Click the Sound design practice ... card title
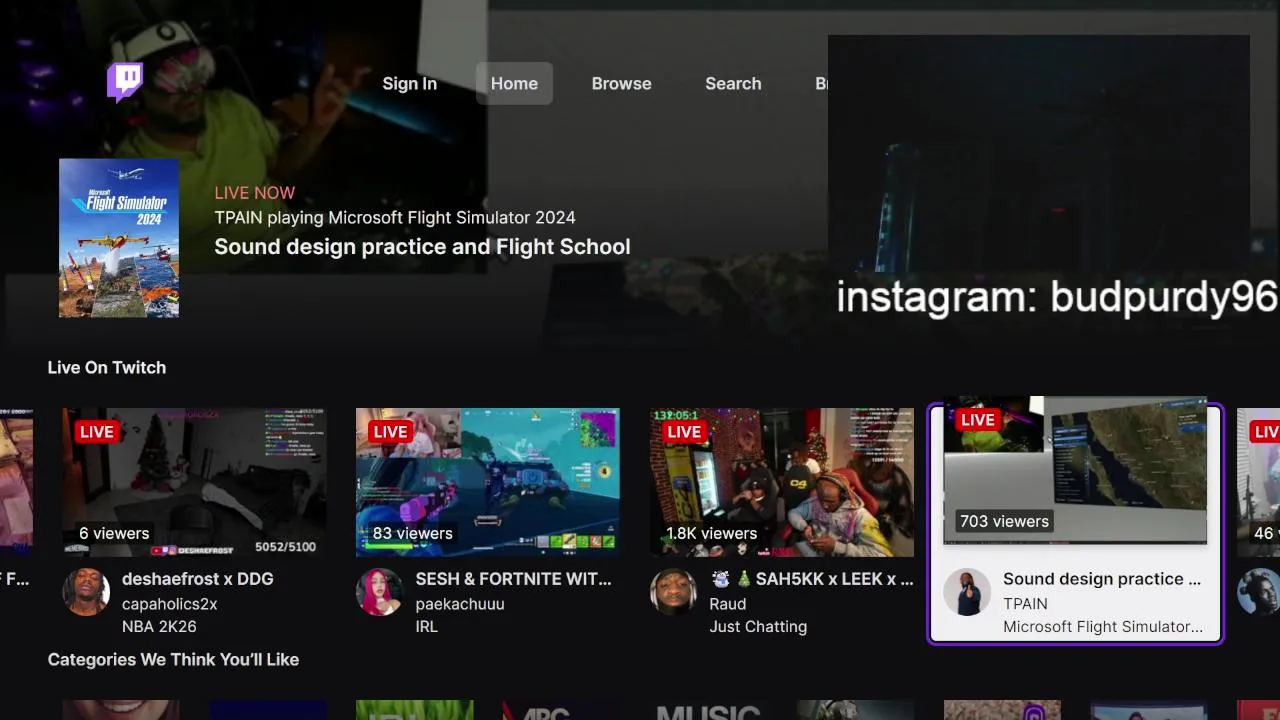 [x=1102, y=579]
